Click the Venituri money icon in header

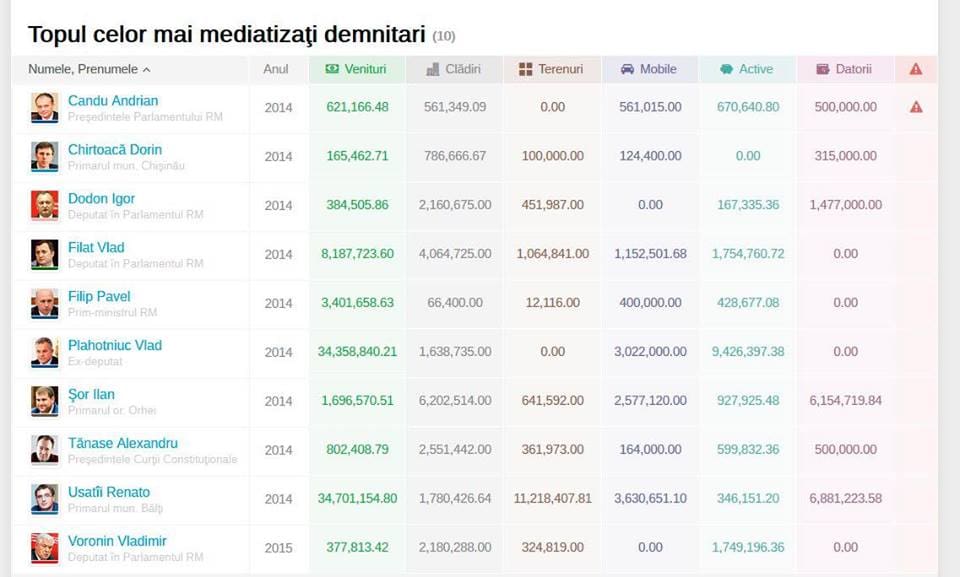[x=332, y=69]
